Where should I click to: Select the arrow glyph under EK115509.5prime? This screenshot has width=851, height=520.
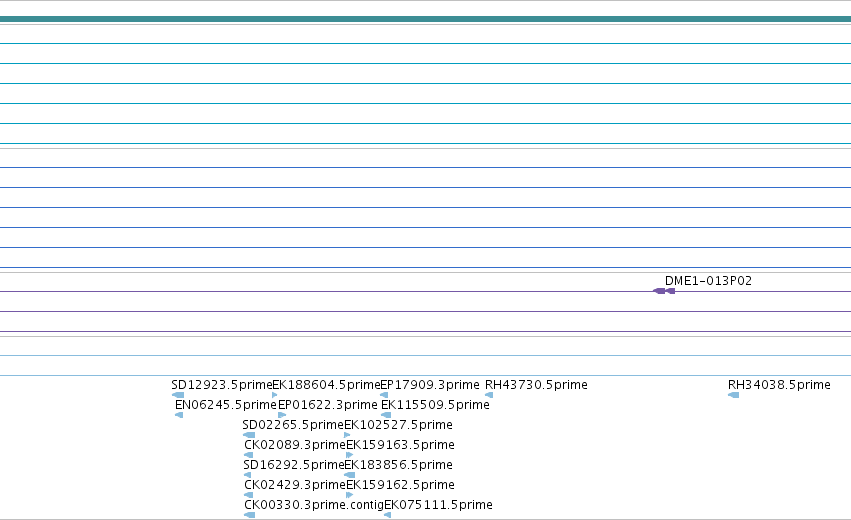[386, 415]
